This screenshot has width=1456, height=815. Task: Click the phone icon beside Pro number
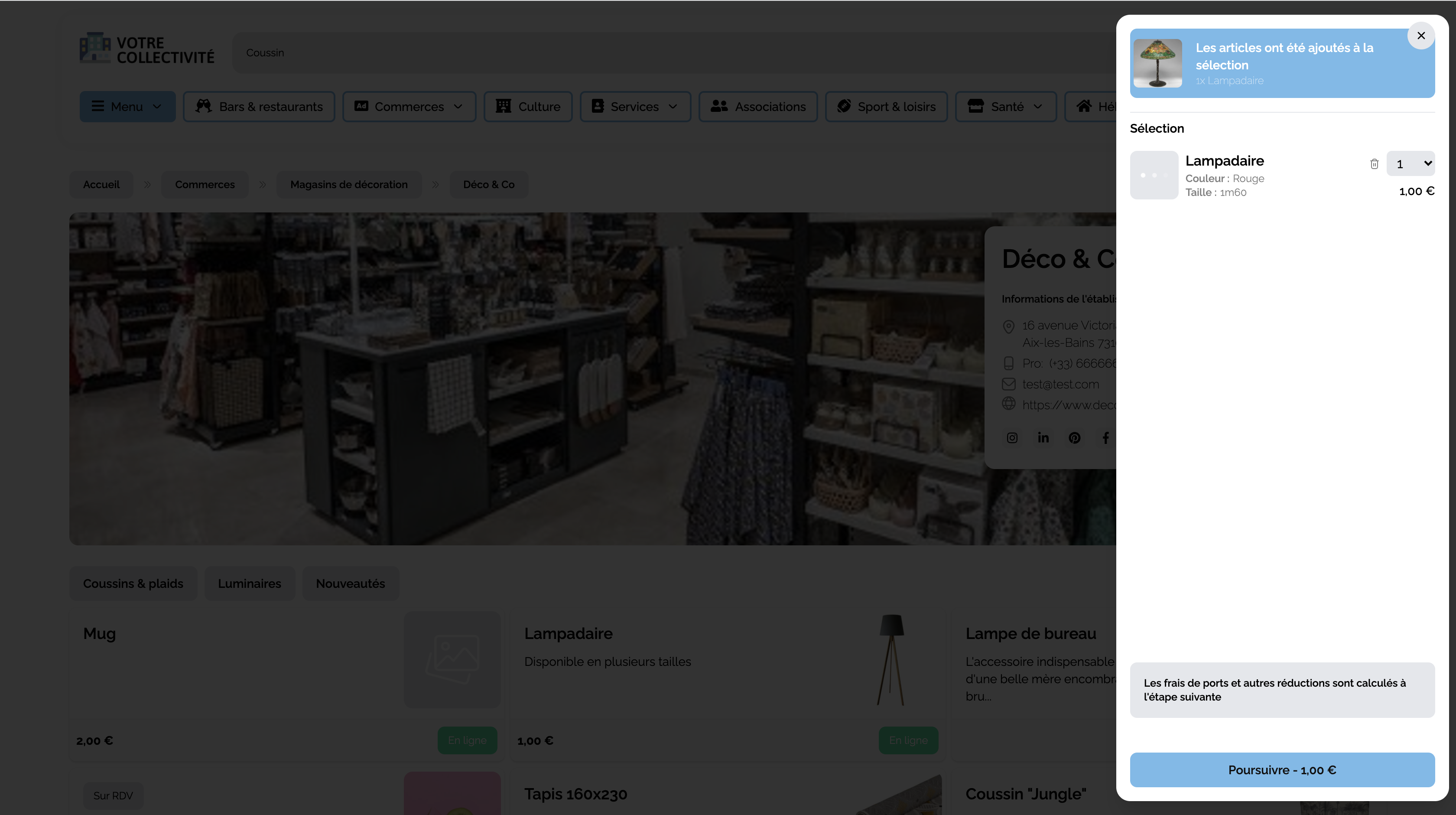point(1008,363)
